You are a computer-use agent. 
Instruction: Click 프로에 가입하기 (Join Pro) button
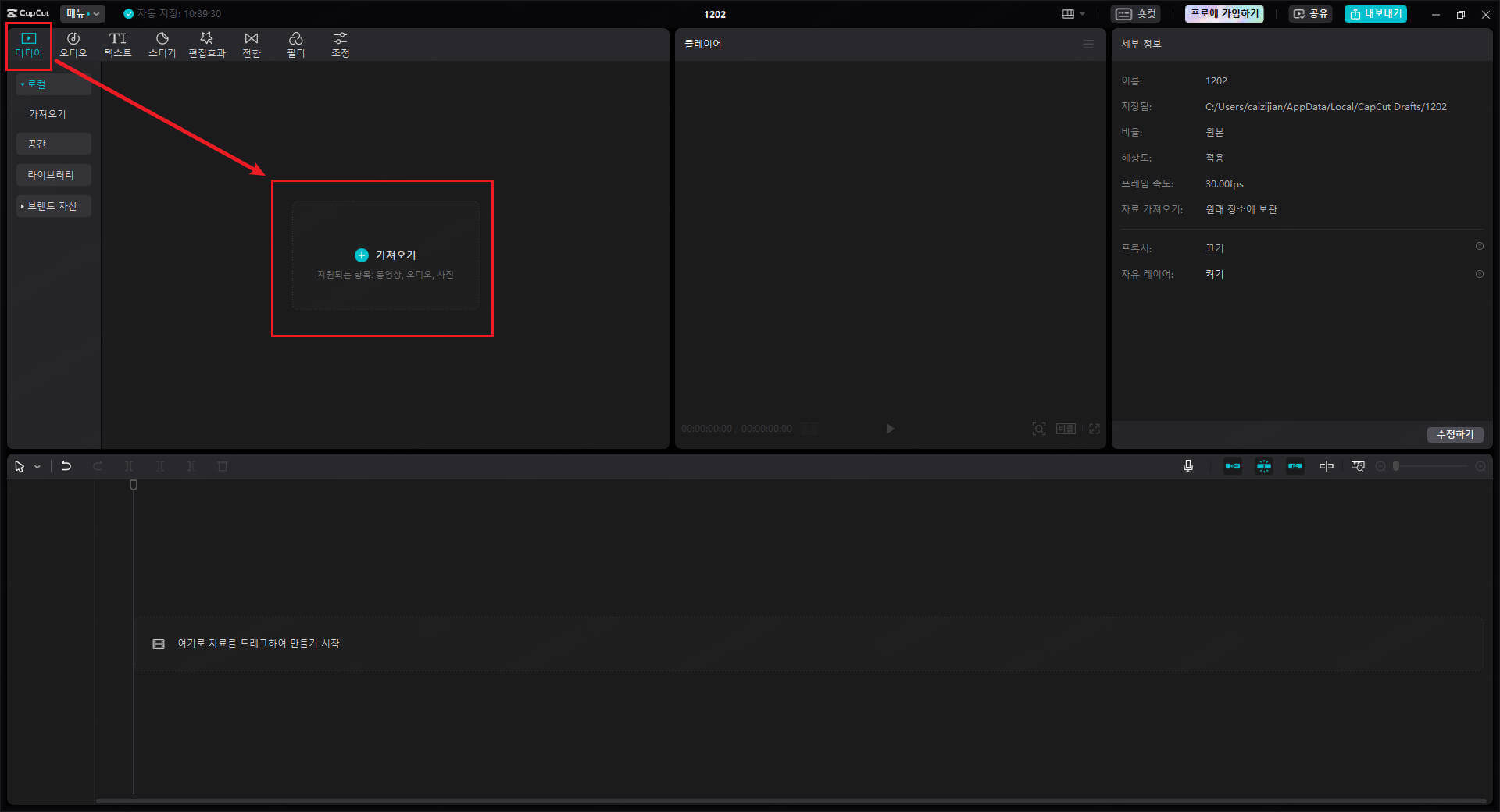click(1224, 14)
